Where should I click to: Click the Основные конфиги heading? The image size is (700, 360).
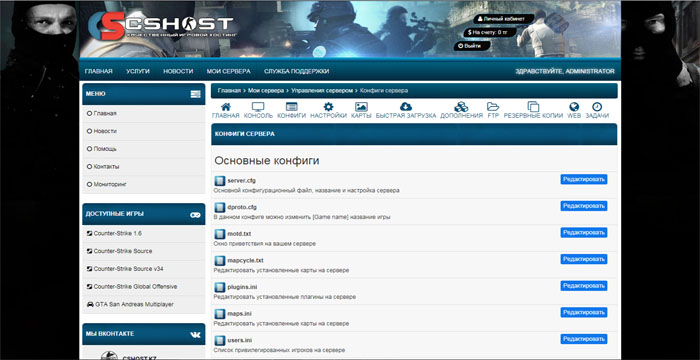[267, 161]
